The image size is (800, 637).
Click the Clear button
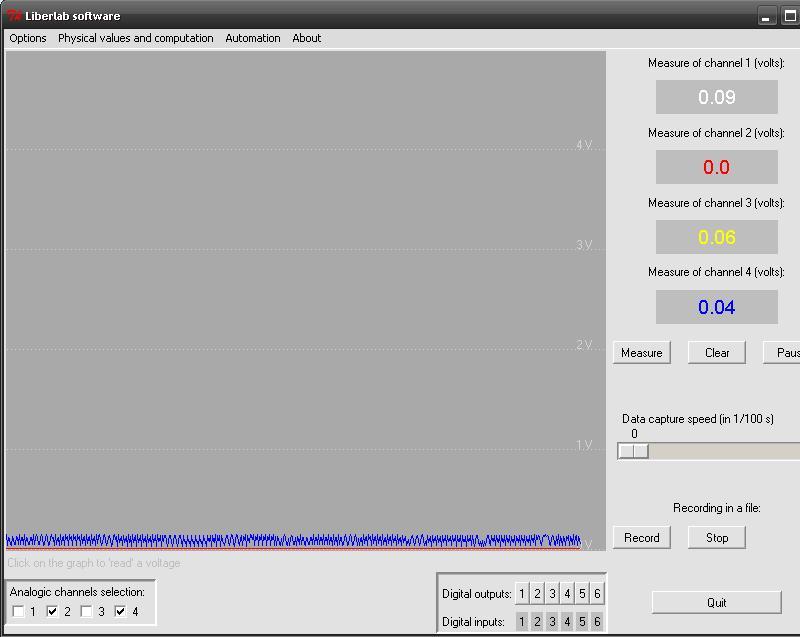click(717, 352)
